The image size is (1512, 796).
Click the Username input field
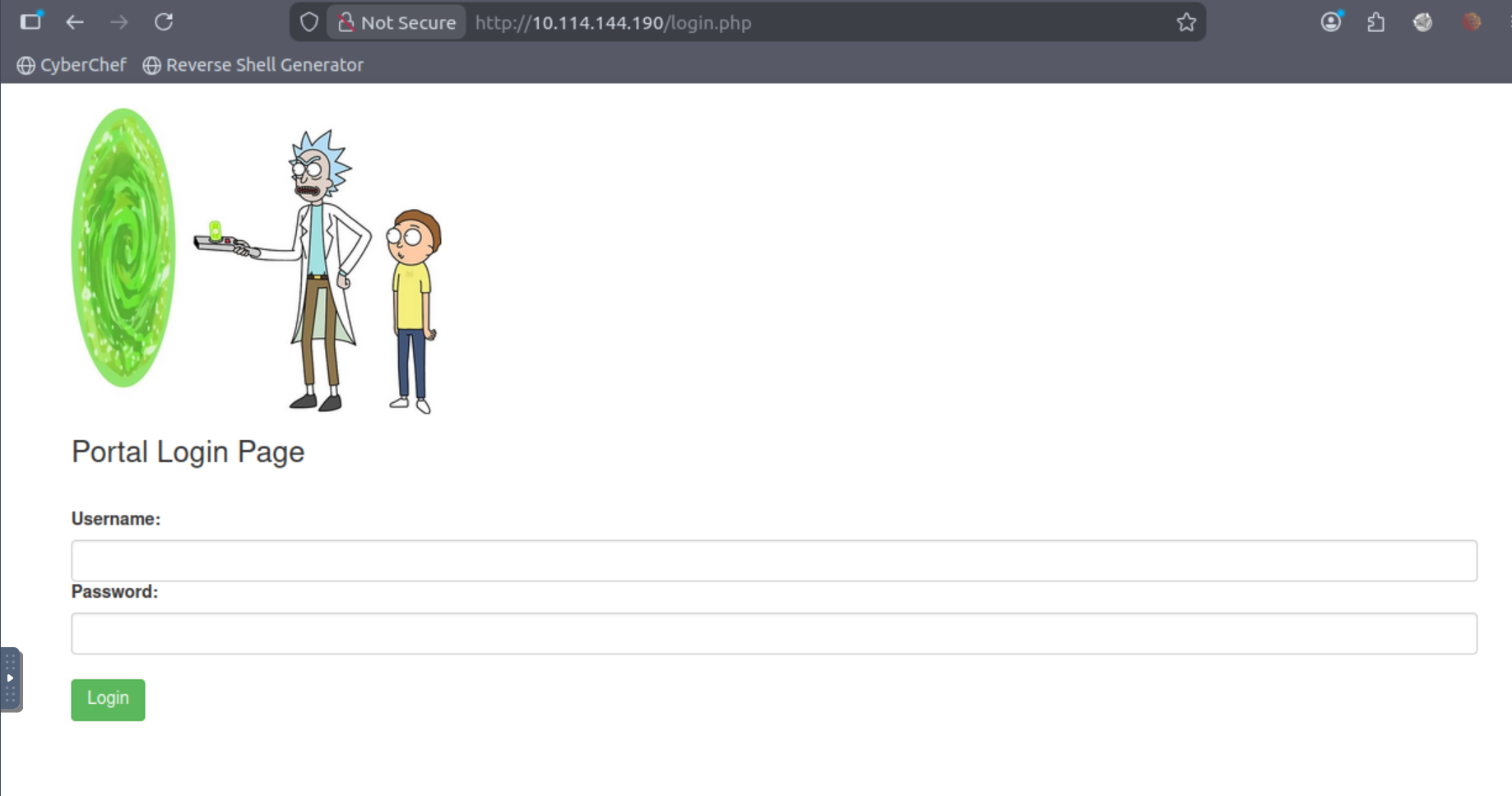(774, 561)
